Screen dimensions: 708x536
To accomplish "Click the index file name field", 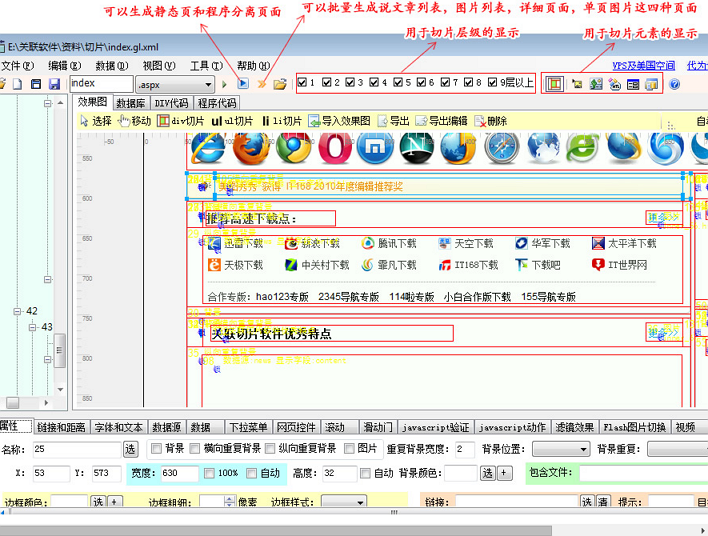I will pos(102,84).
